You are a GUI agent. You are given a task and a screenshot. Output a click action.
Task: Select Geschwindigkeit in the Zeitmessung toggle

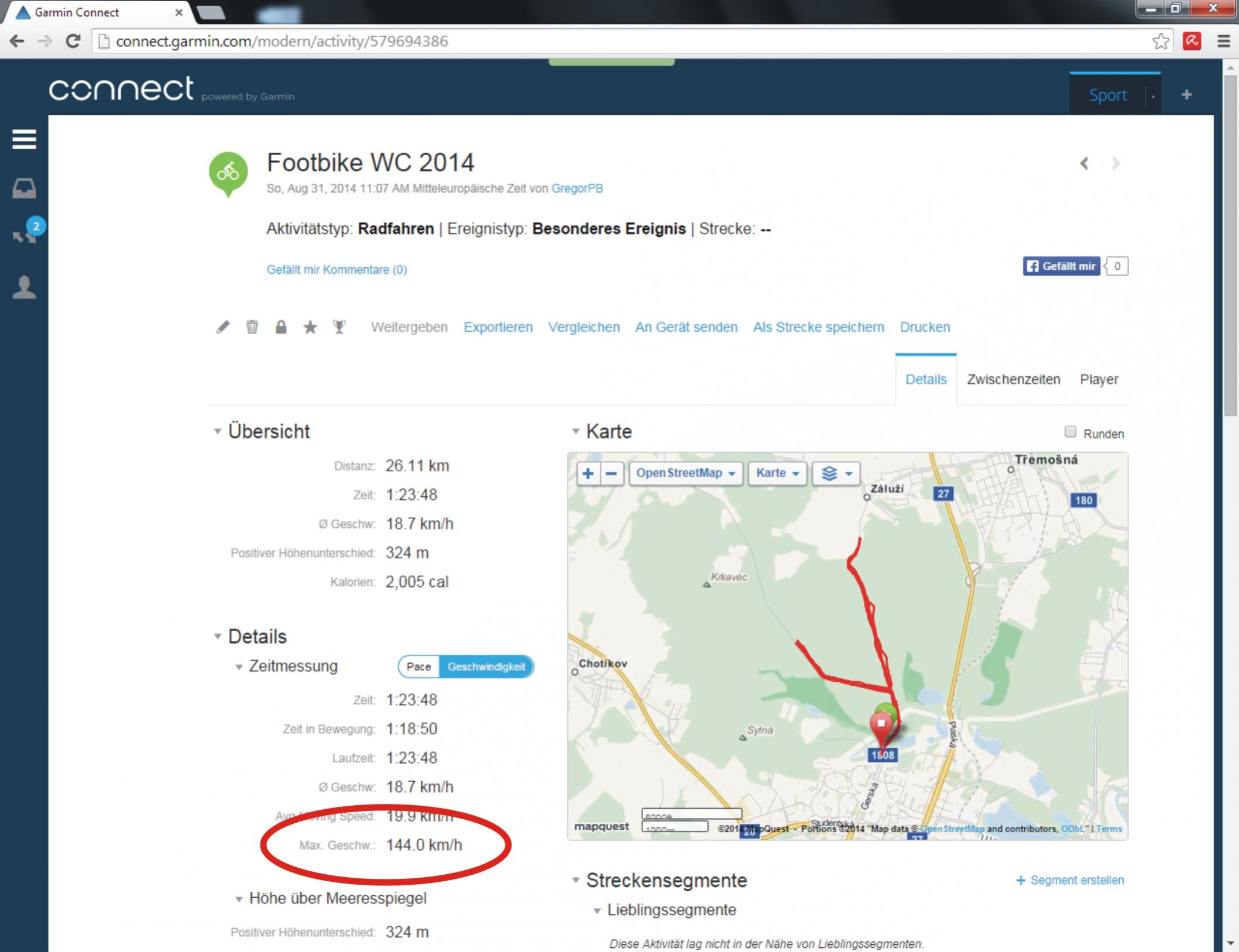[486, 666]
